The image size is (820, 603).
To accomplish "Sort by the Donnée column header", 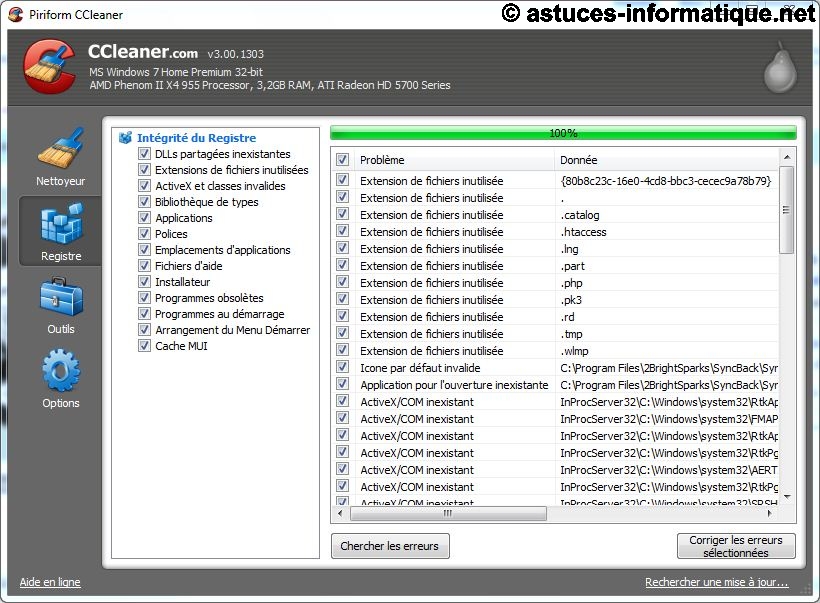I will [x=667, y=160].
